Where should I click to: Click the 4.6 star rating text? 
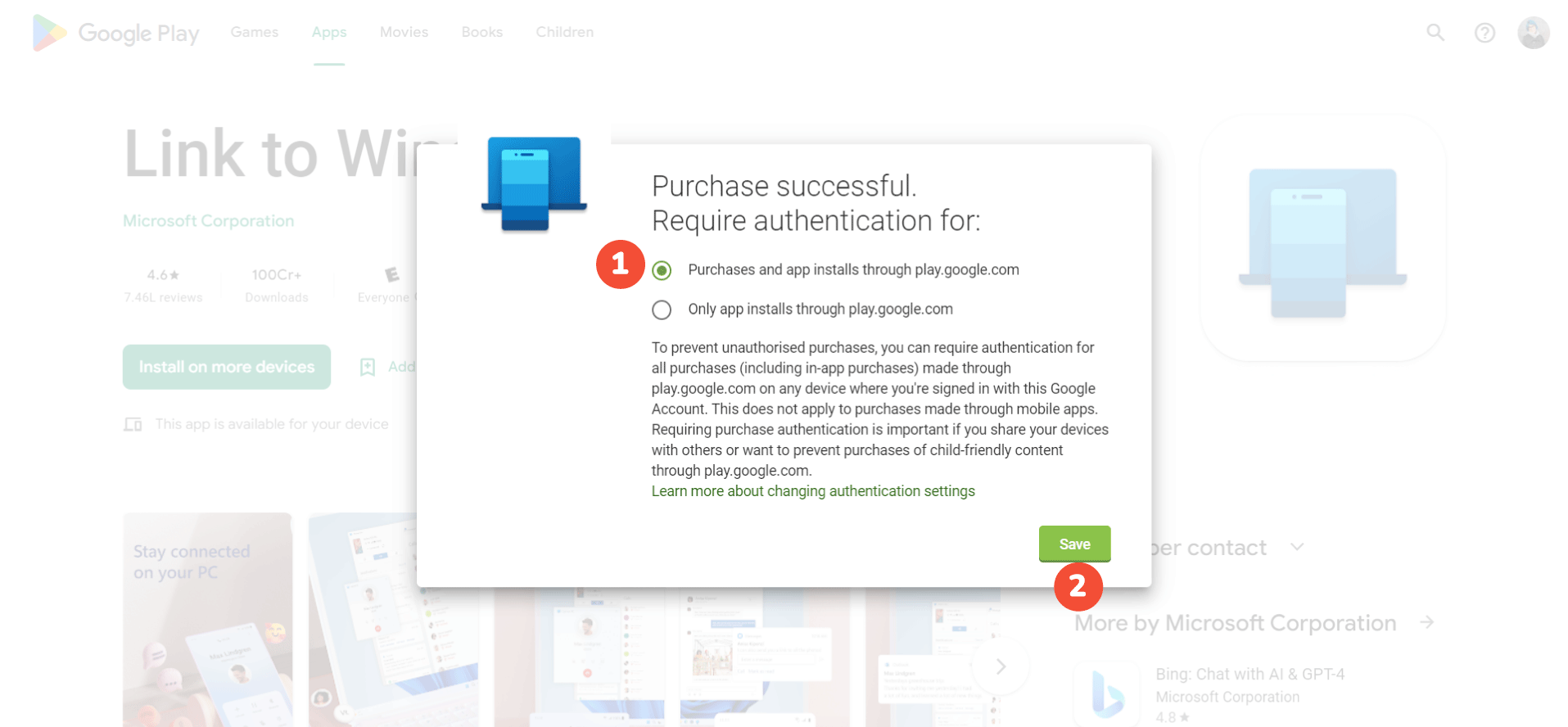click(x=163, y=275)
